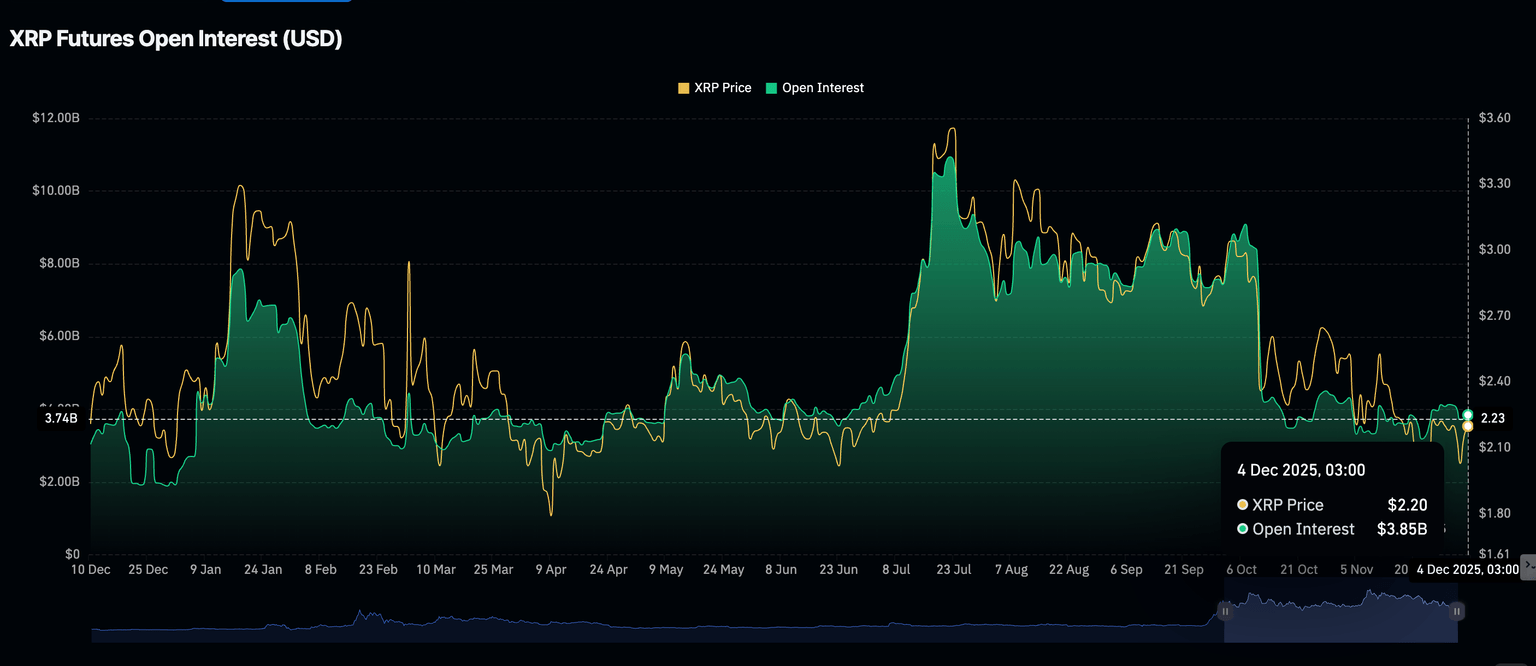Viewport: 1536px width, 666px height.
Task: Click the green dot in the tooltip
Action: pos(1242,529)
